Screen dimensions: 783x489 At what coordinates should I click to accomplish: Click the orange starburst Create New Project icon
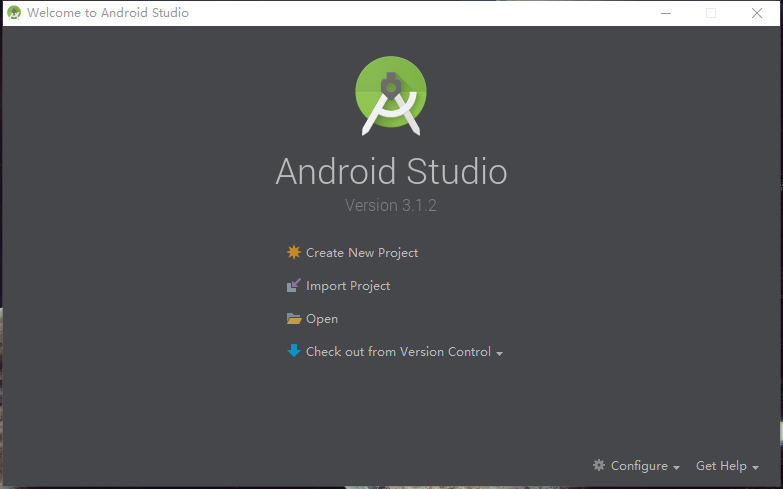294,252
